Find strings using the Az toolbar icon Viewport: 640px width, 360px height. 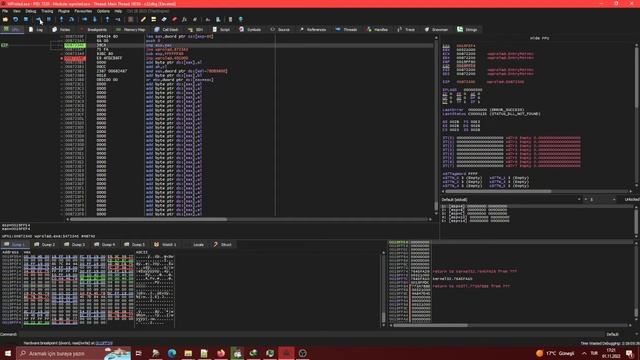click(208, 19)
